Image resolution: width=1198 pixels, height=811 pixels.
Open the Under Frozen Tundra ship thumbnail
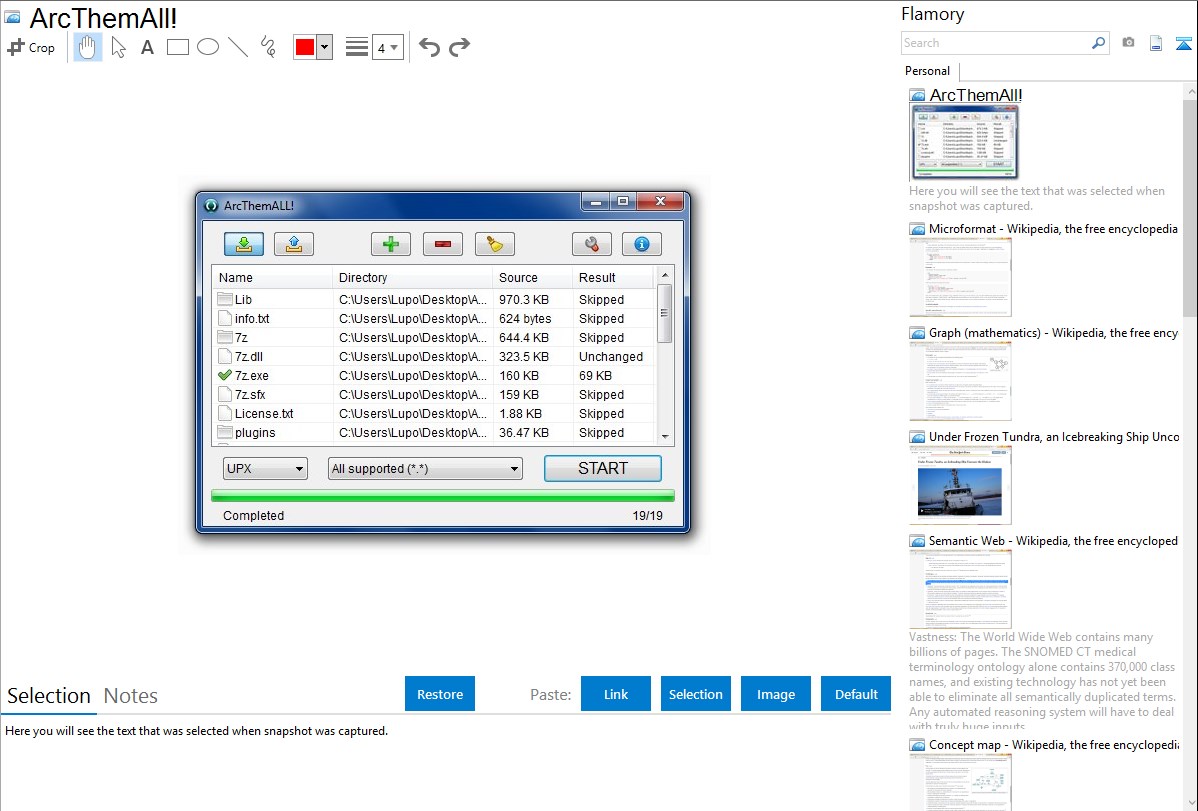click(x=960, y=485)
